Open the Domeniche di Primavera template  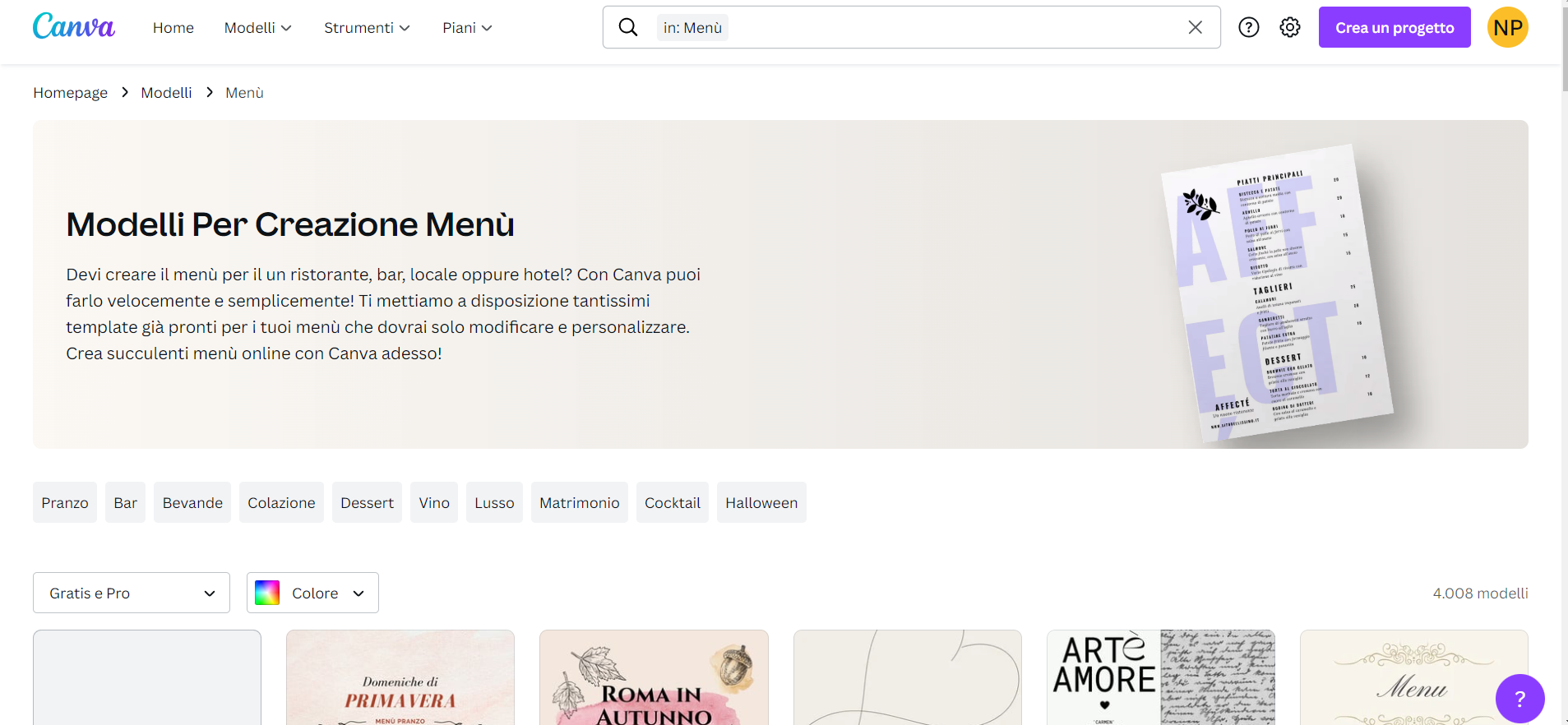(400, 678)
